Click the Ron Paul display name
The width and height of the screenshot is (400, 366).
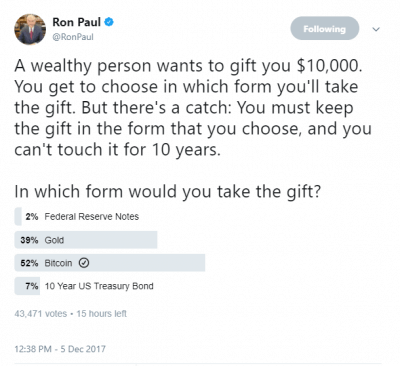(76, 22)
